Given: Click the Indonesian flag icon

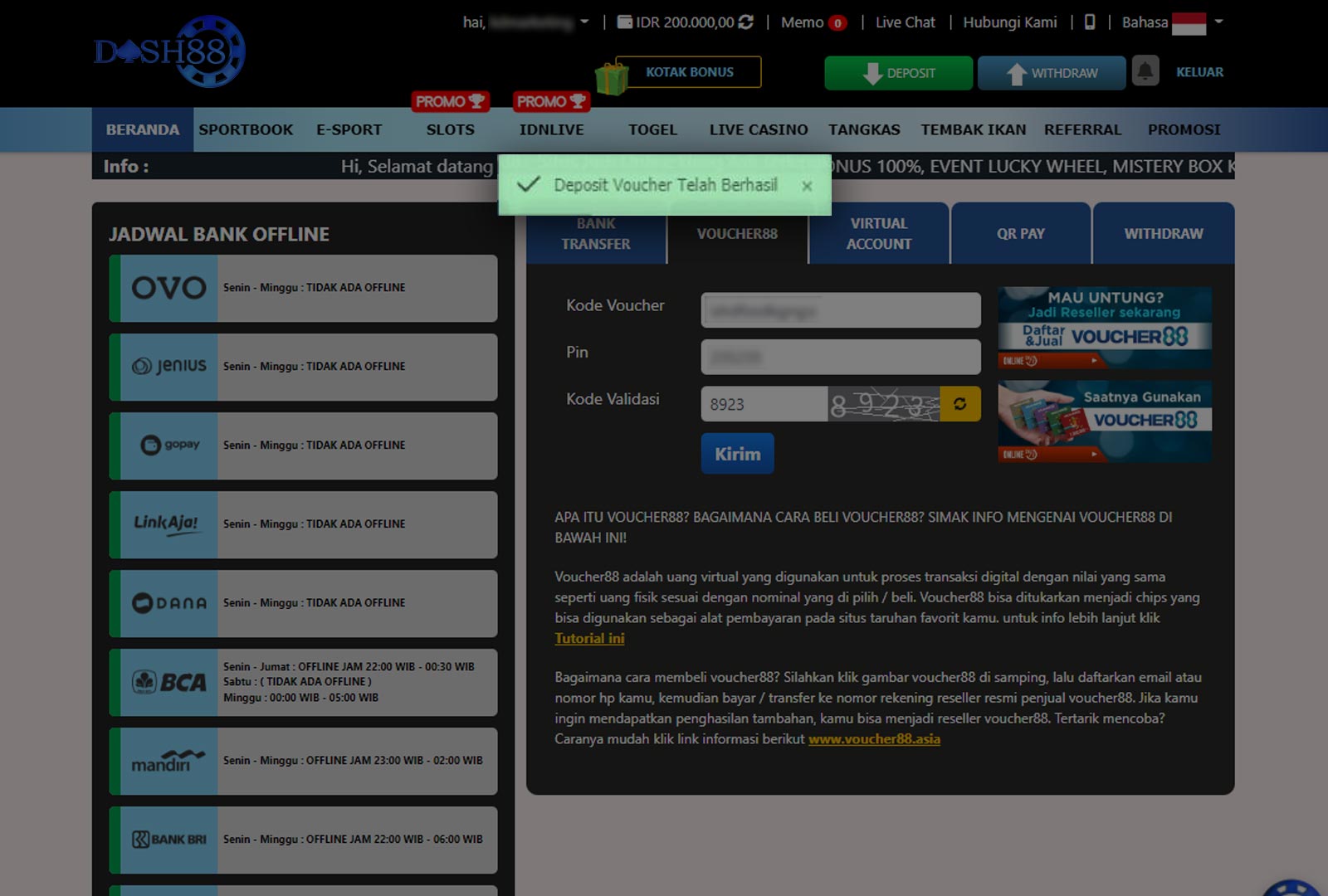Looking at the screenshot, I should (x=1189, y=23).
